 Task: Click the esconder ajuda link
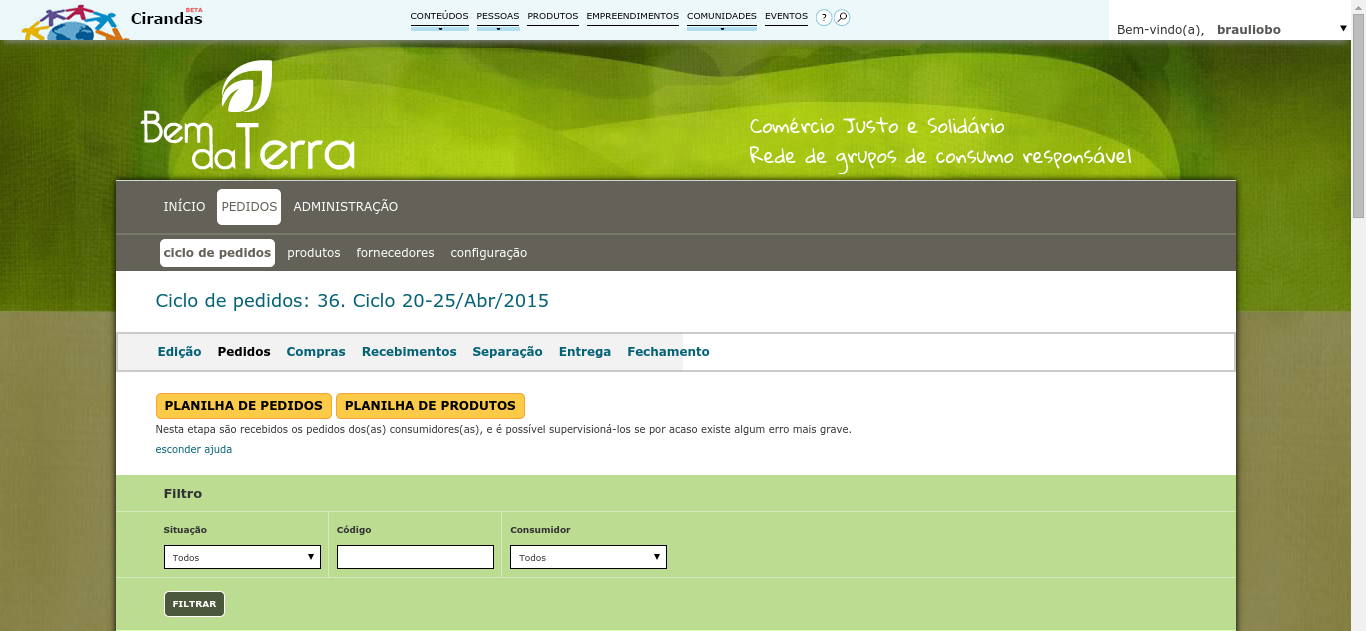[194, 450]
